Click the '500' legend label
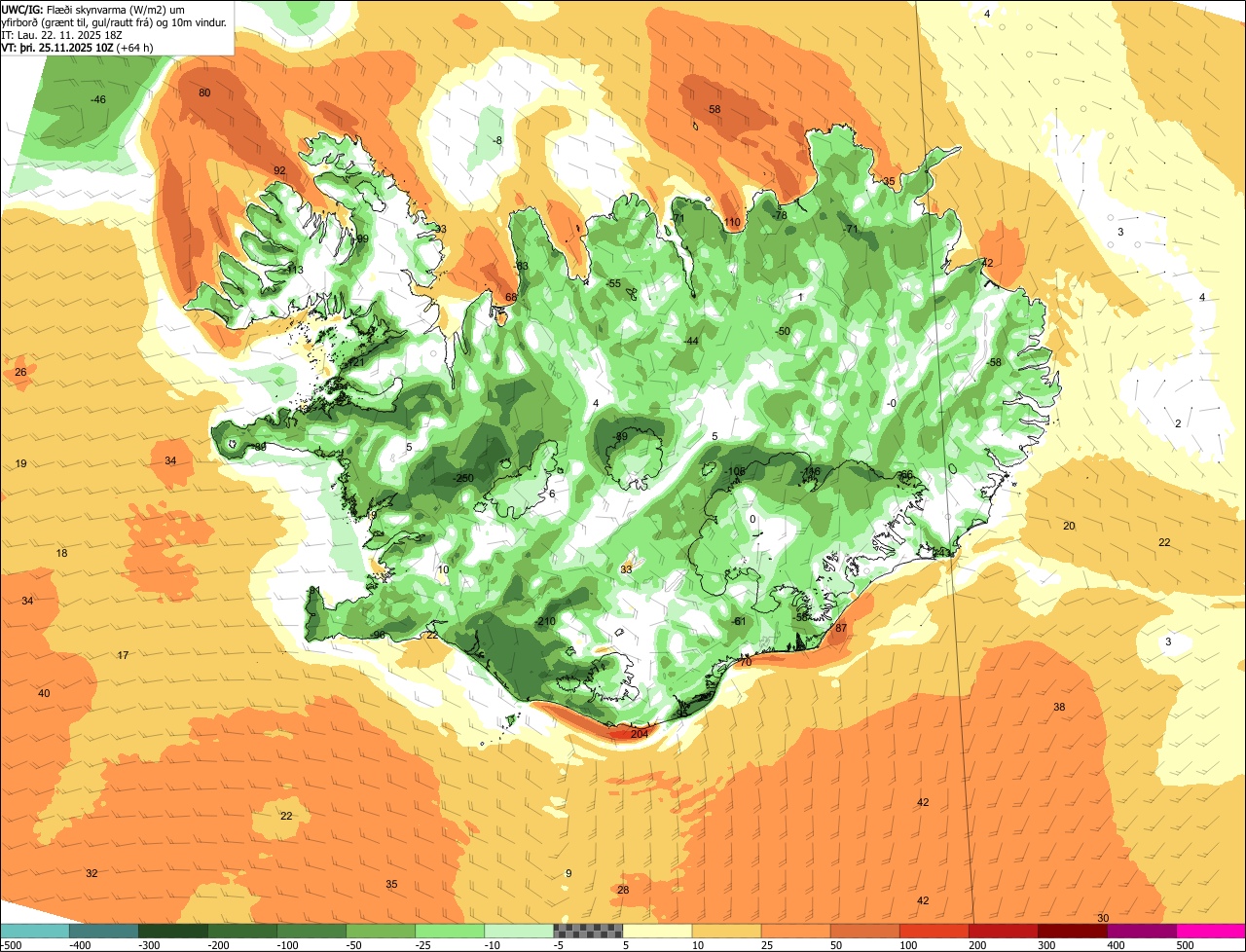Image resolution: width=1246 pixels, height=952 pixels. click(x=1184, y=944)
